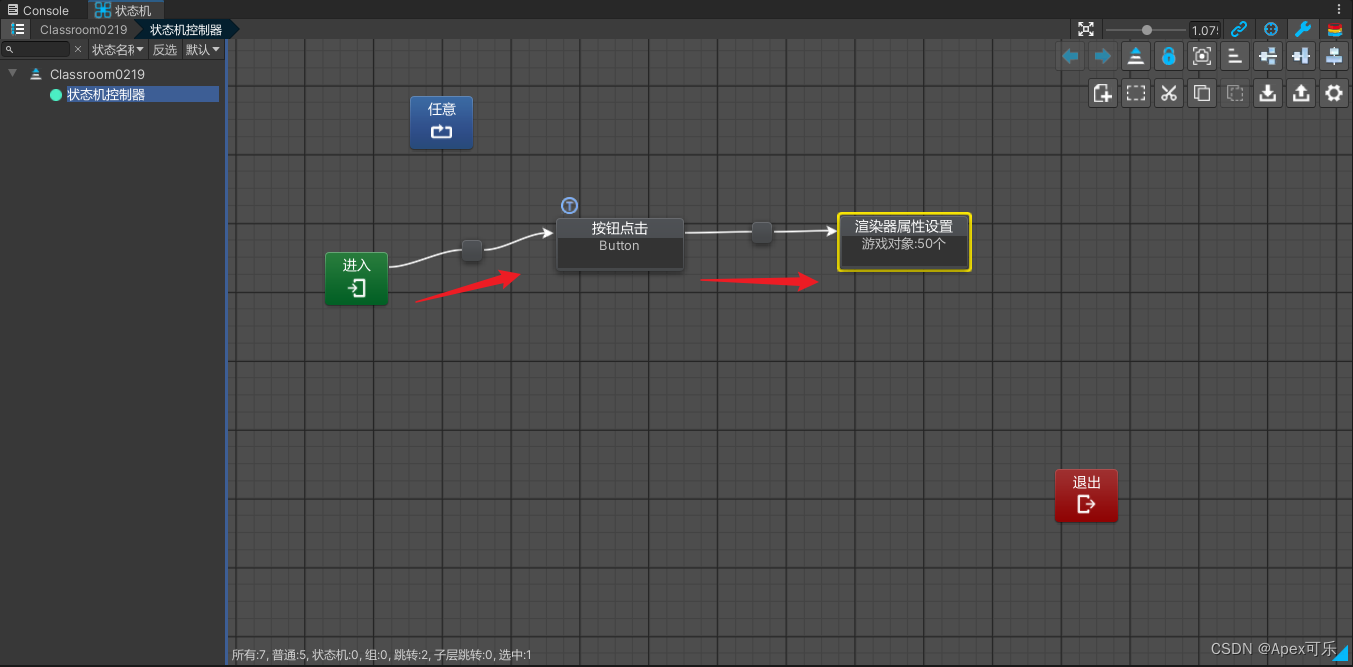This screenshot has height=667, width=1353.
Task: Select the blue 任意 any-state node
Action: coord(441,122)
